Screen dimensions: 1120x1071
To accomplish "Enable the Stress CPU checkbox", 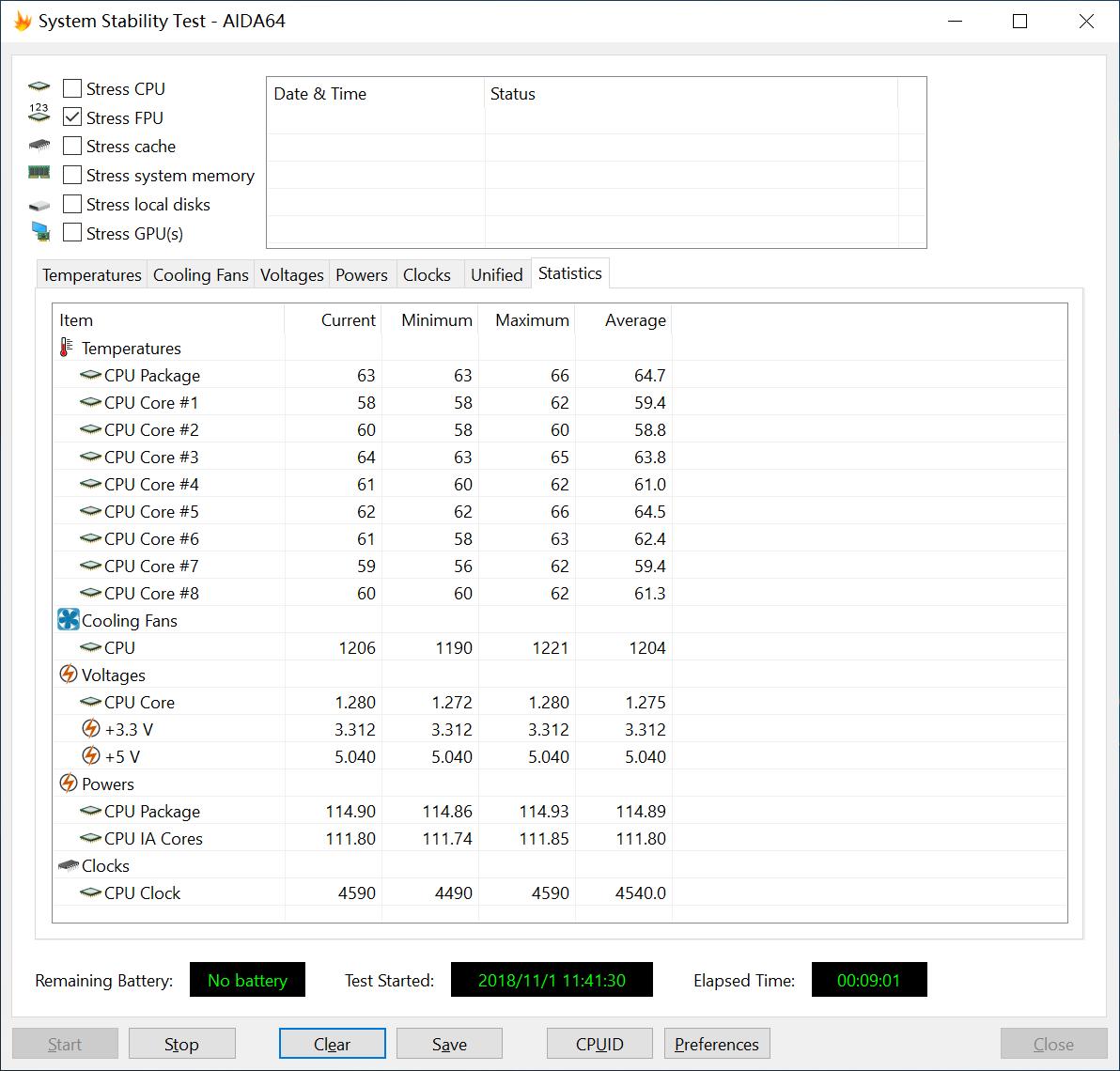I will (72, 87).
